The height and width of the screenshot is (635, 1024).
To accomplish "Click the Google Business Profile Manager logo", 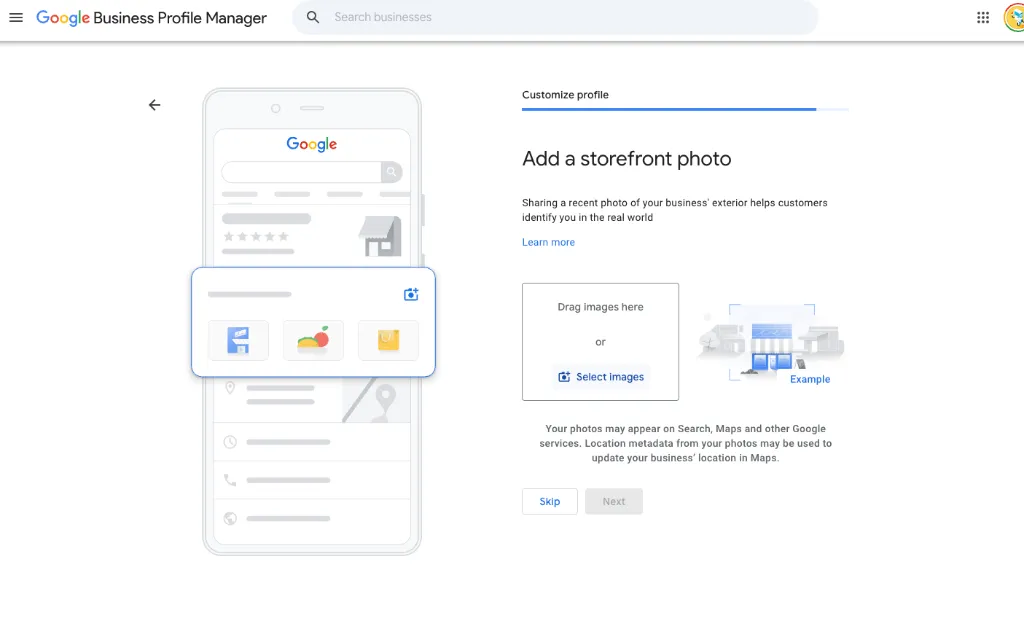I will click(151, 18).
